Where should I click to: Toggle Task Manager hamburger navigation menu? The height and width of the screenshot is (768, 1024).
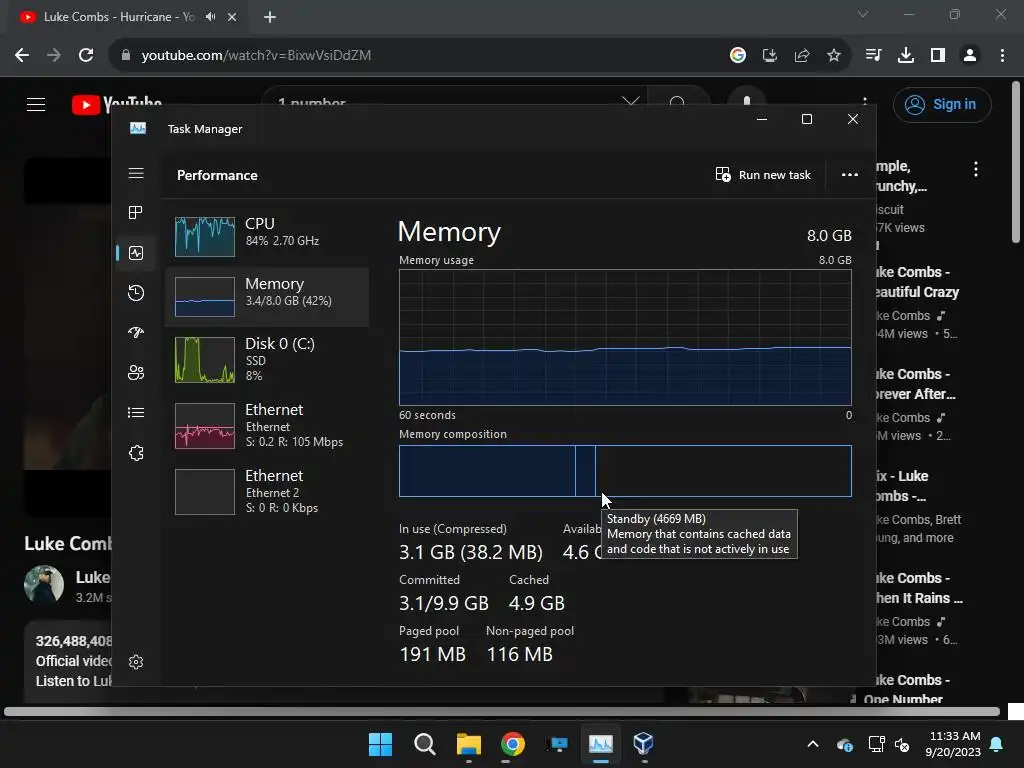136,173
